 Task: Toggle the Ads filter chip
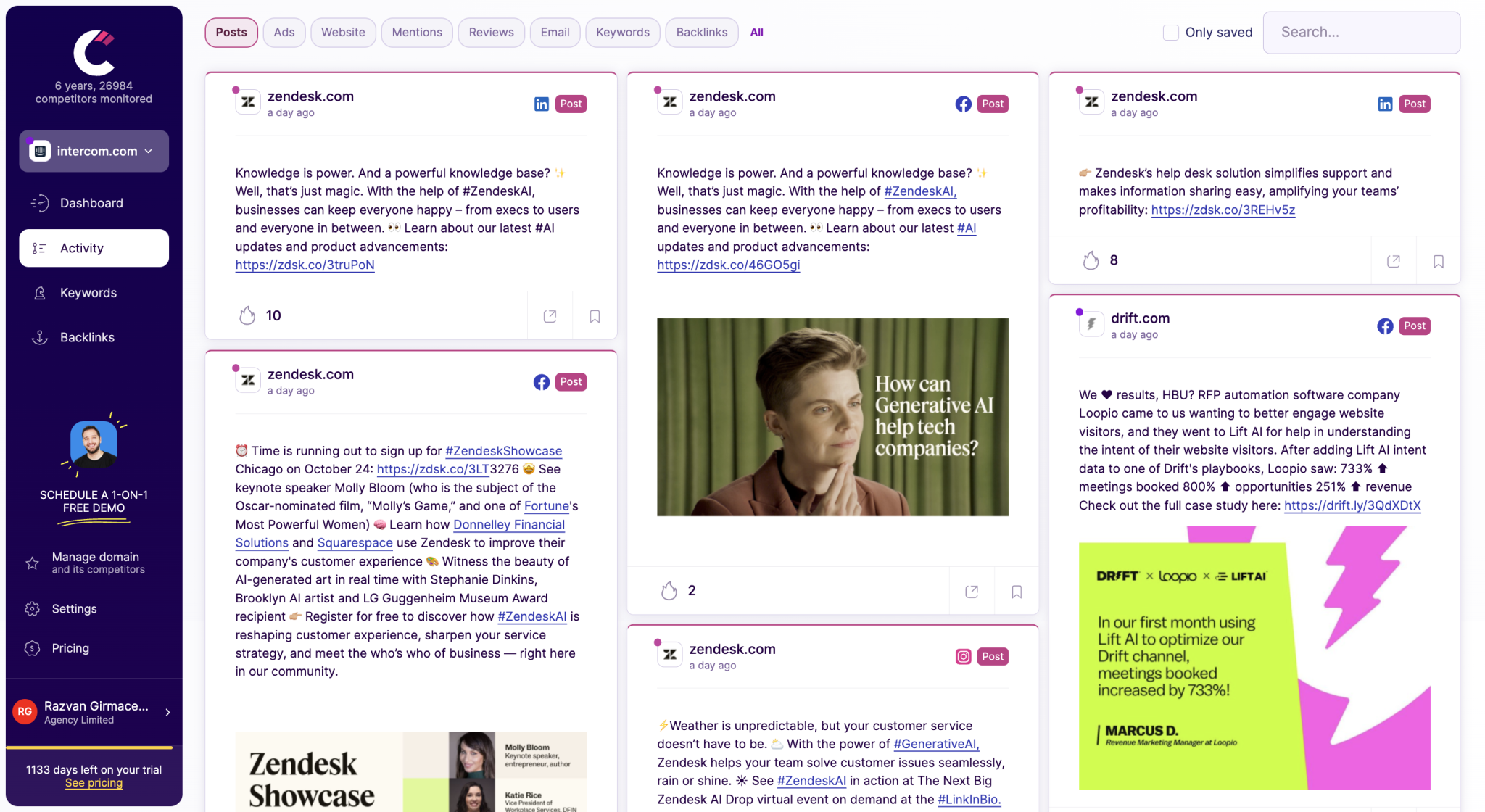284,33
